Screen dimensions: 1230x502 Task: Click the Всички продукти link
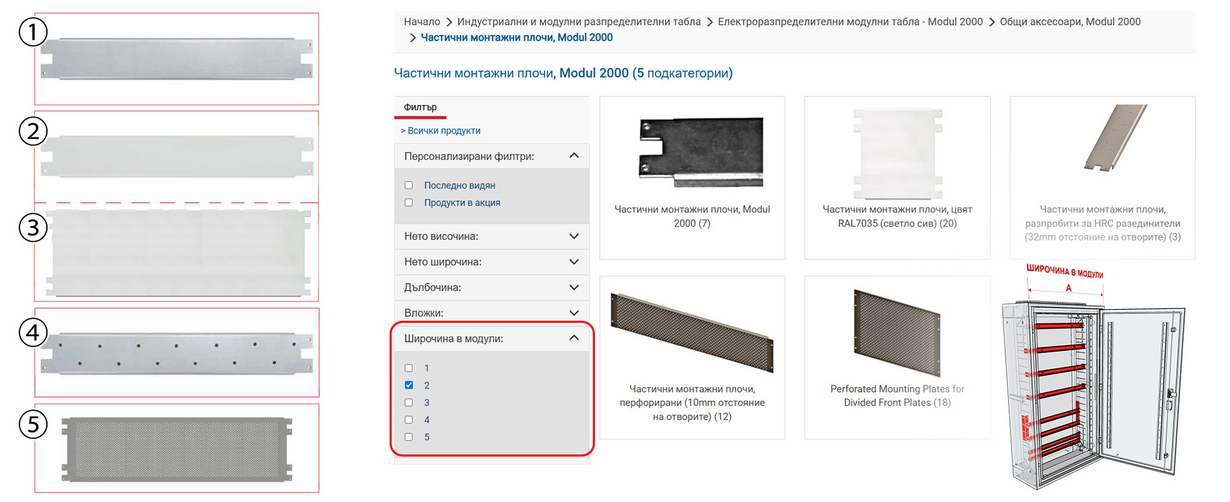coord(441,130)
